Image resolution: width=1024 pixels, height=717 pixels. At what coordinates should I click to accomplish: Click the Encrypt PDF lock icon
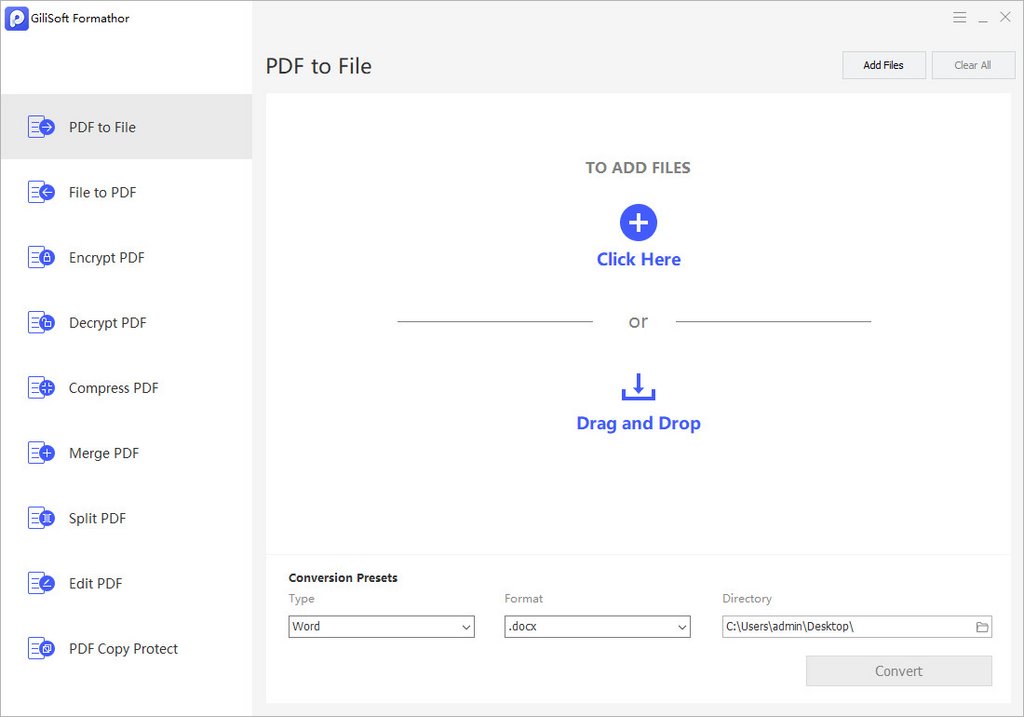pyautogui.click(x=41, y=258)
